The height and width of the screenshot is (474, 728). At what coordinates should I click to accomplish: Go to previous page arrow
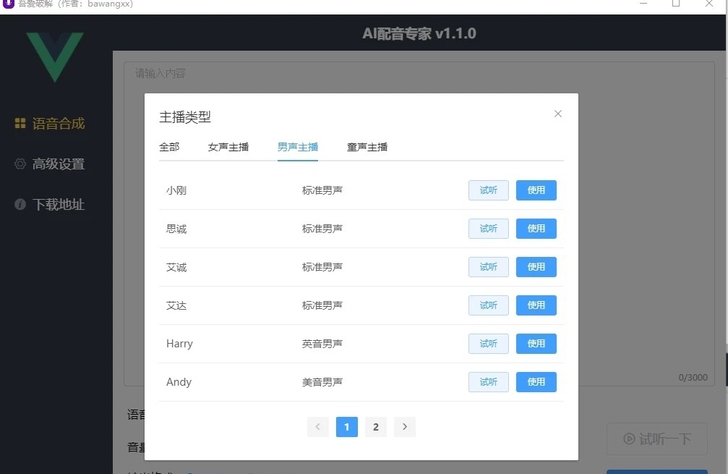click(318, 427)
